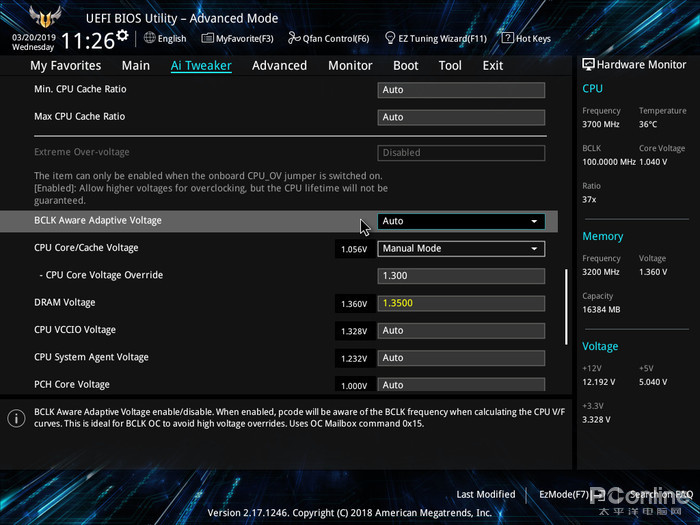Viewport: 700px width, 525px height.
Task: Switch to the Tool tab
Action: (450, 66)
